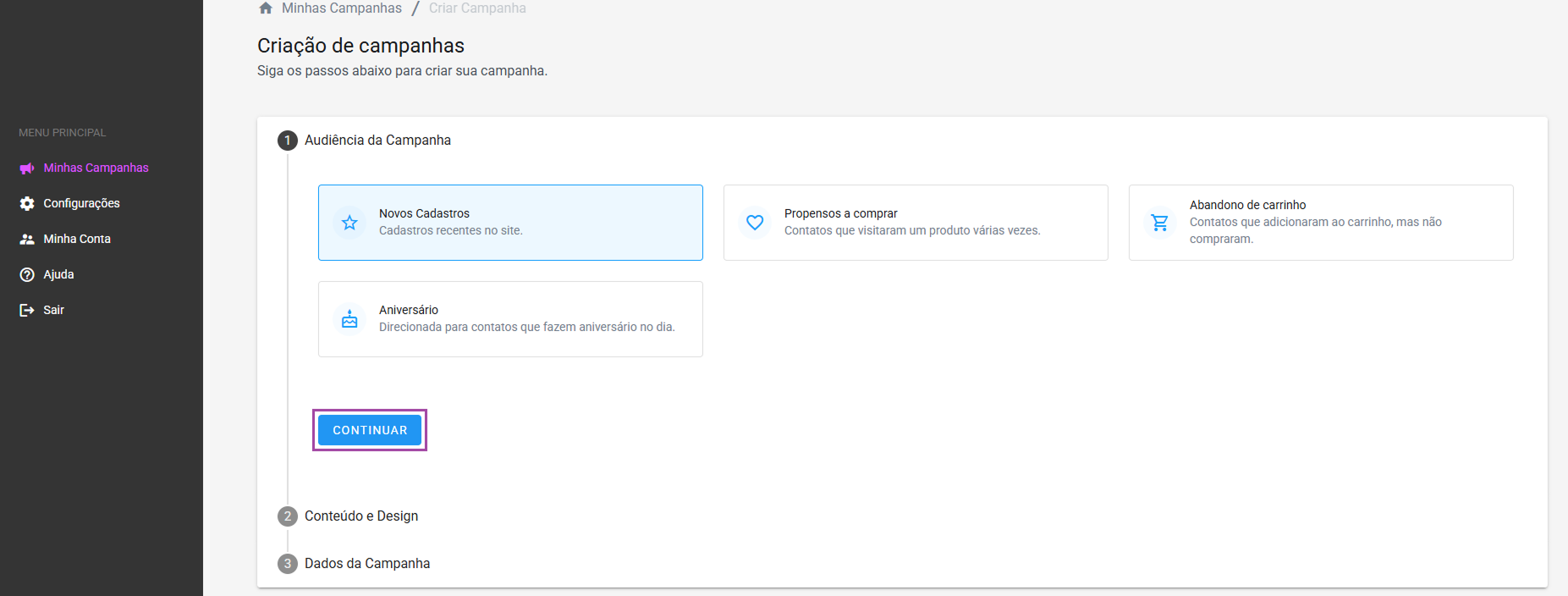Viewport: 1568px width, 596px height.
Task: Click 'Direcionada para contatos que fazem aniversário' text
Action: pyautogui.click(x=527, y=327)
